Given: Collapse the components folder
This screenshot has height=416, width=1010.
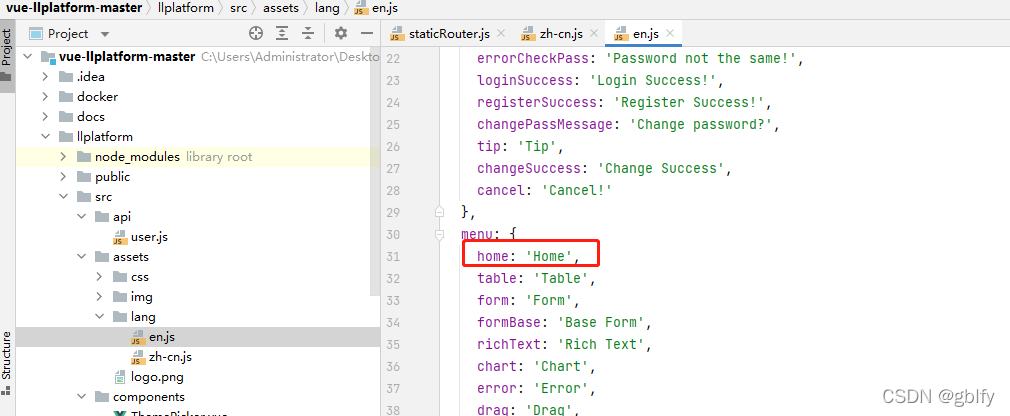Looking at the screenshot, I should [81, 397].
